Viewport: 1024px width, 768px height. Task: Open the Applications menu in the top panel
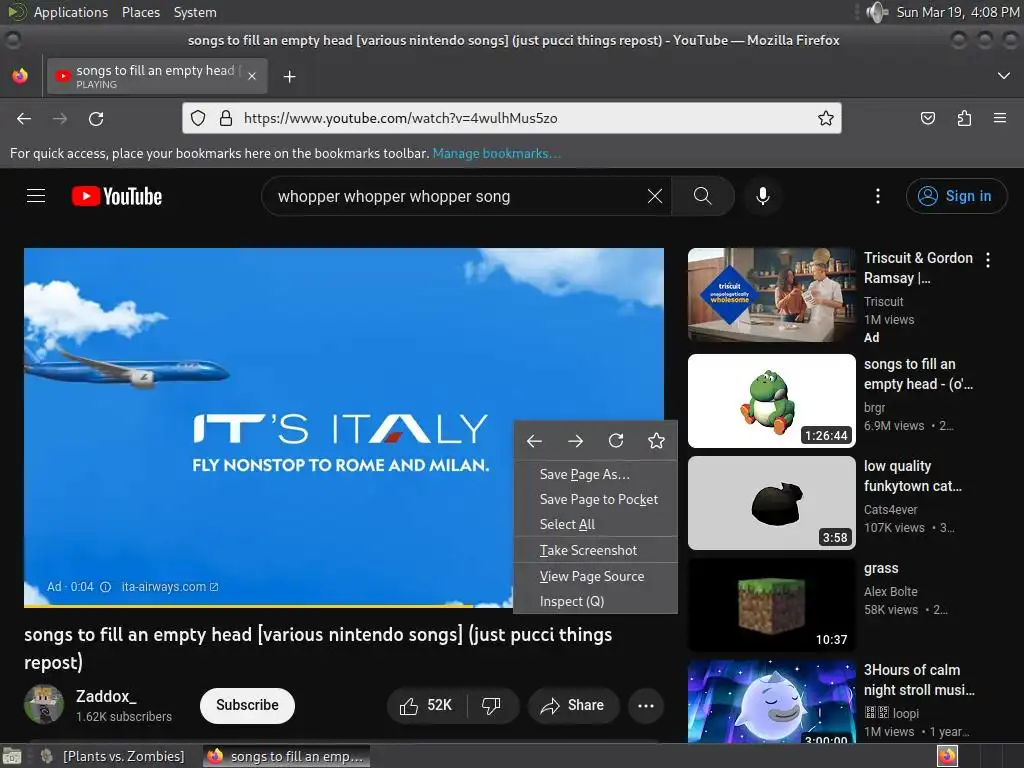71,12
